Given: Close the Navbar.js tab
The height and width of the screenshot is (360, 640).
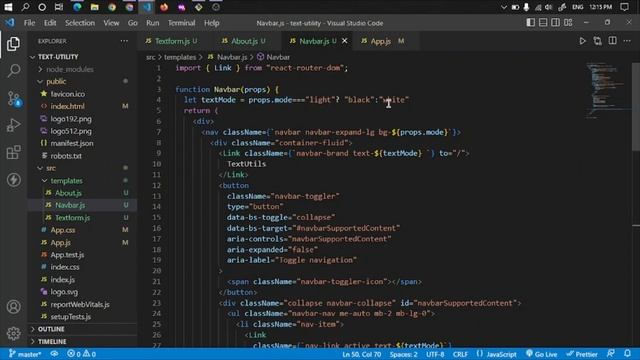Looking at the screenshot, I should [345, 41].
